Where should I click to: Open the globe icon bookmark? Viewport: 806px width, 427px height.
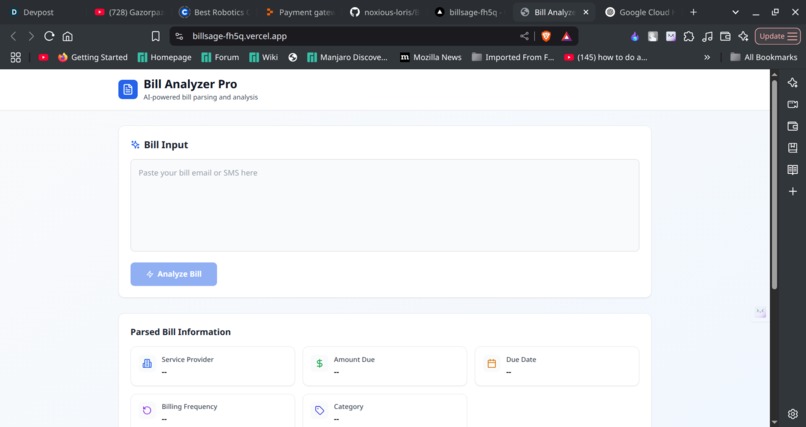click(292, 58)
